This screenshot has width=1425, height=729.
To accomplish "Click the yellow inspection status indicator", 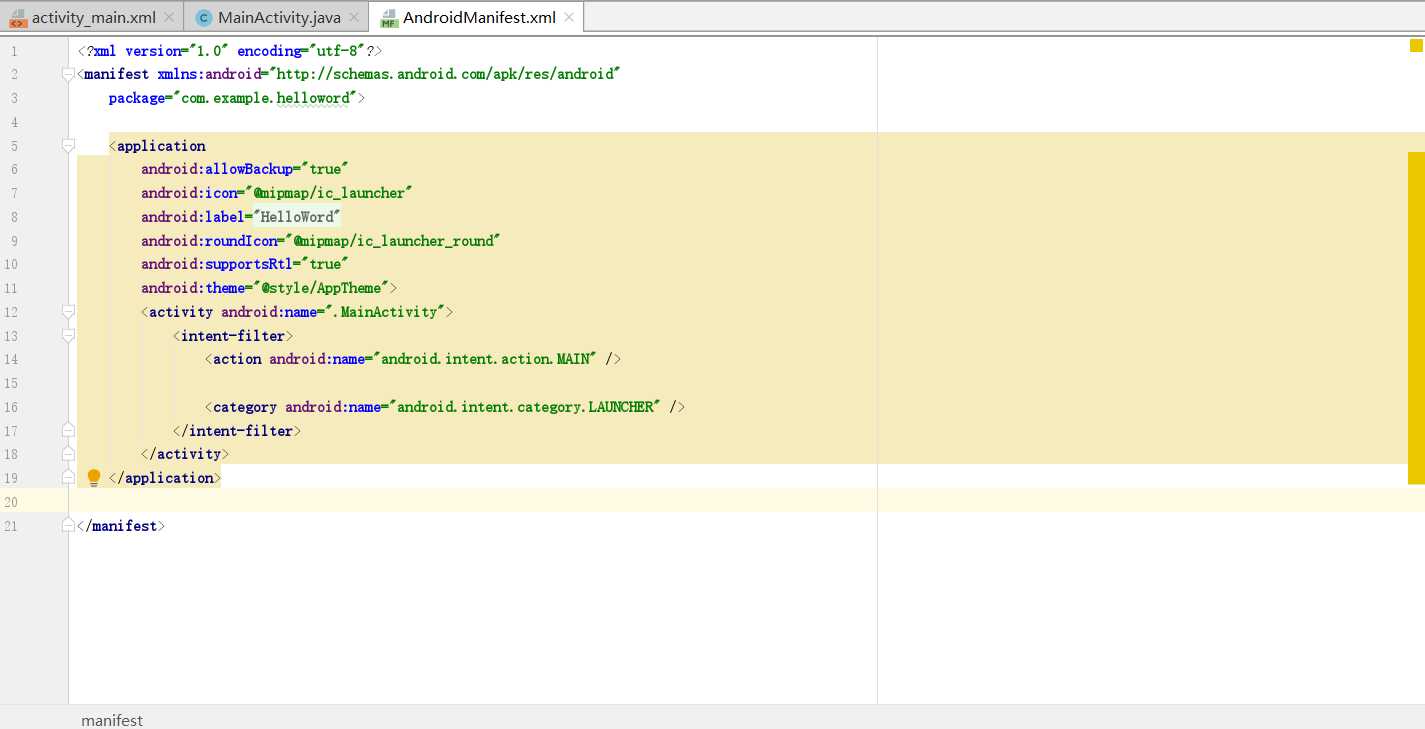I will (x=1416, y=45).
